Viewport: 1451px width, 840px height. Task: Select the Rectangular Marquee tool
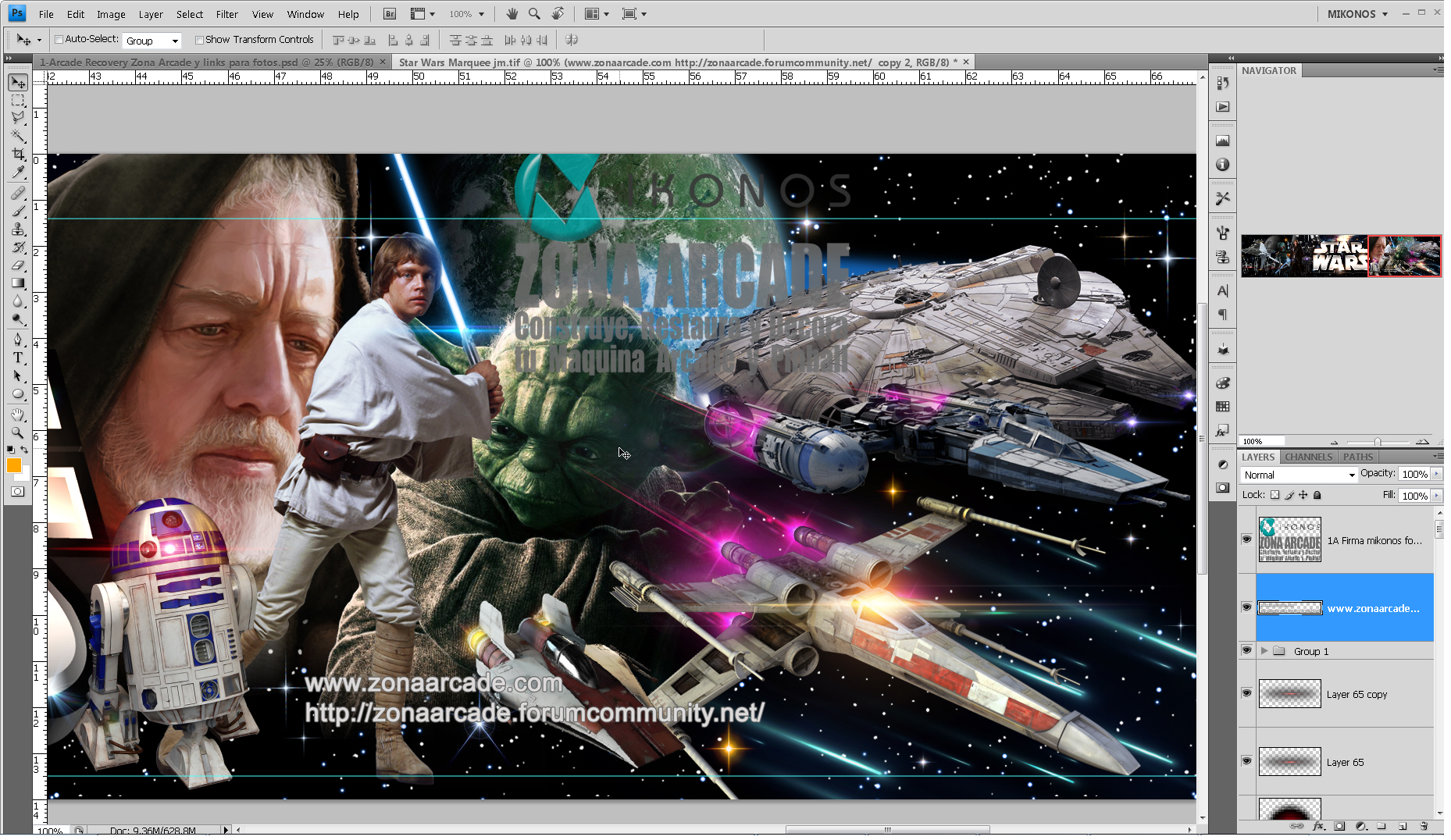(x=18, y=101)
